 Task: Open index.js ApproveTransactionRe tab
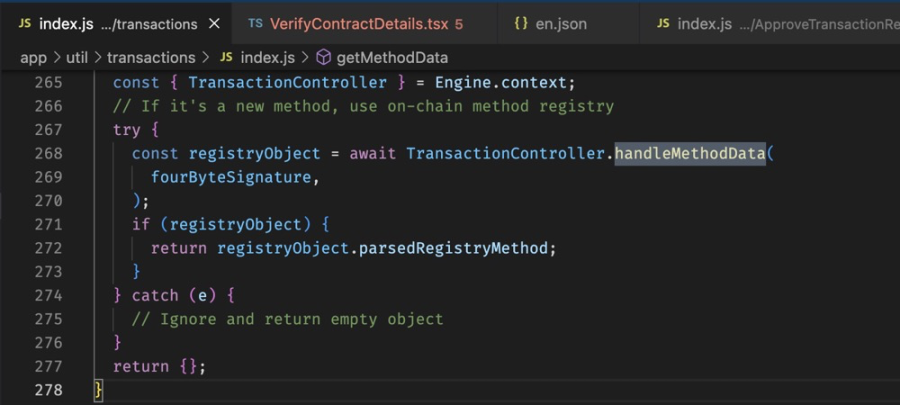777,24
